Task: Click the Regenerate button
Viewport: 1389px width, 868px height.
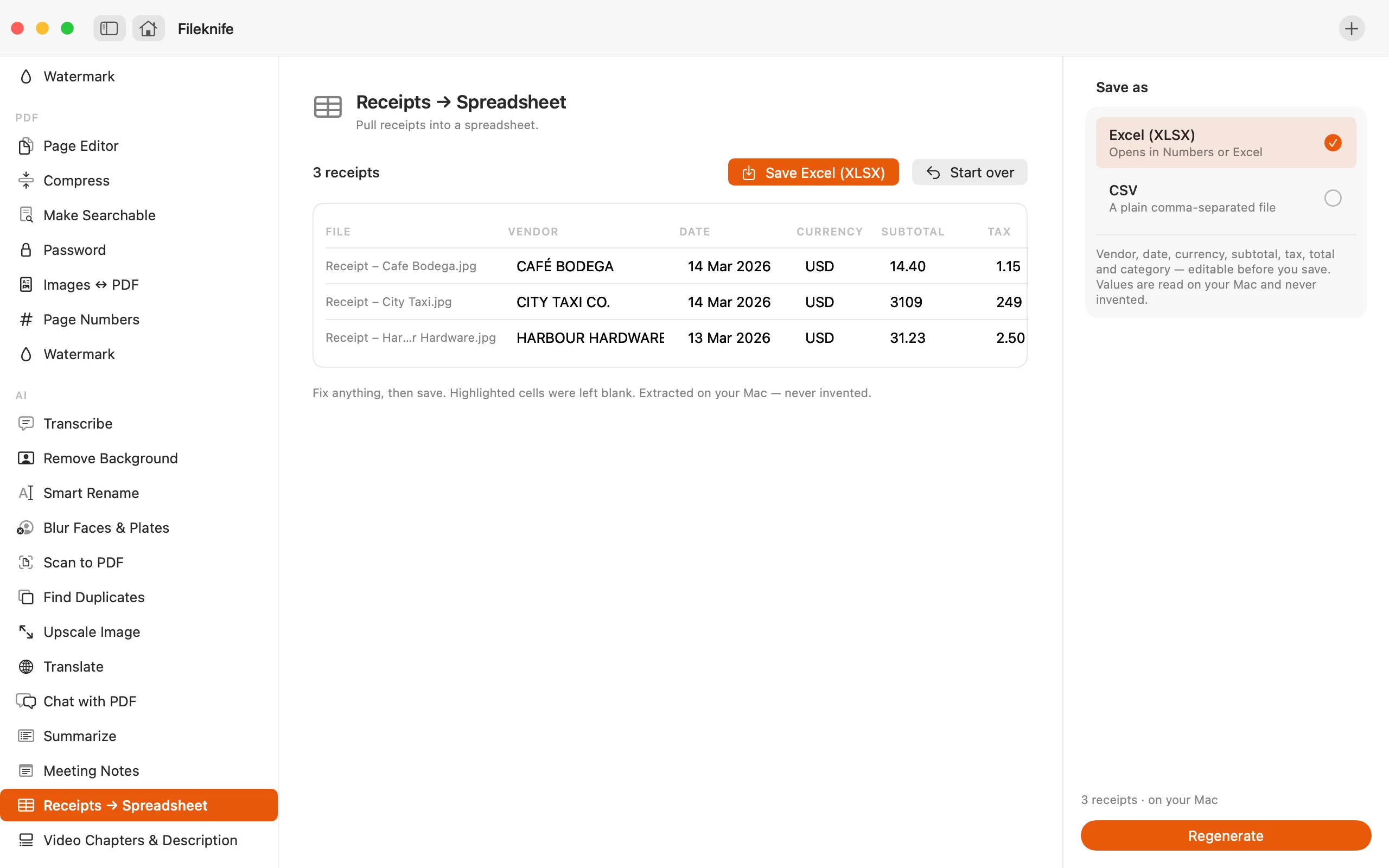Action: (1226, 836)
